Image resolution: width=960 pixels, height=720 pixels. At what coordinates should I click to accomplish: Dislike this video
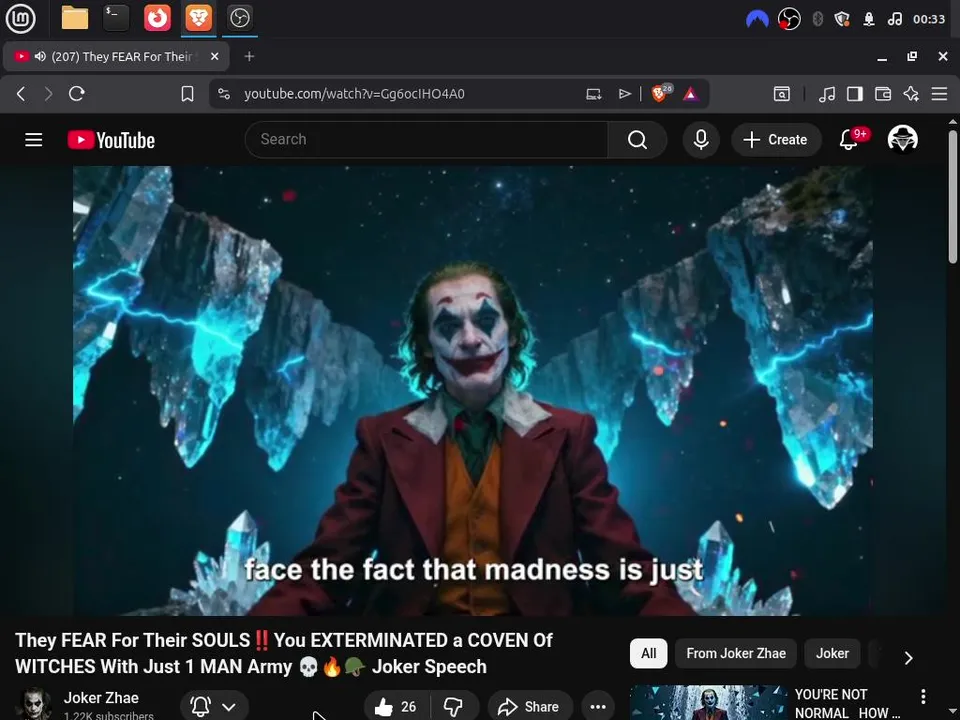454,707
